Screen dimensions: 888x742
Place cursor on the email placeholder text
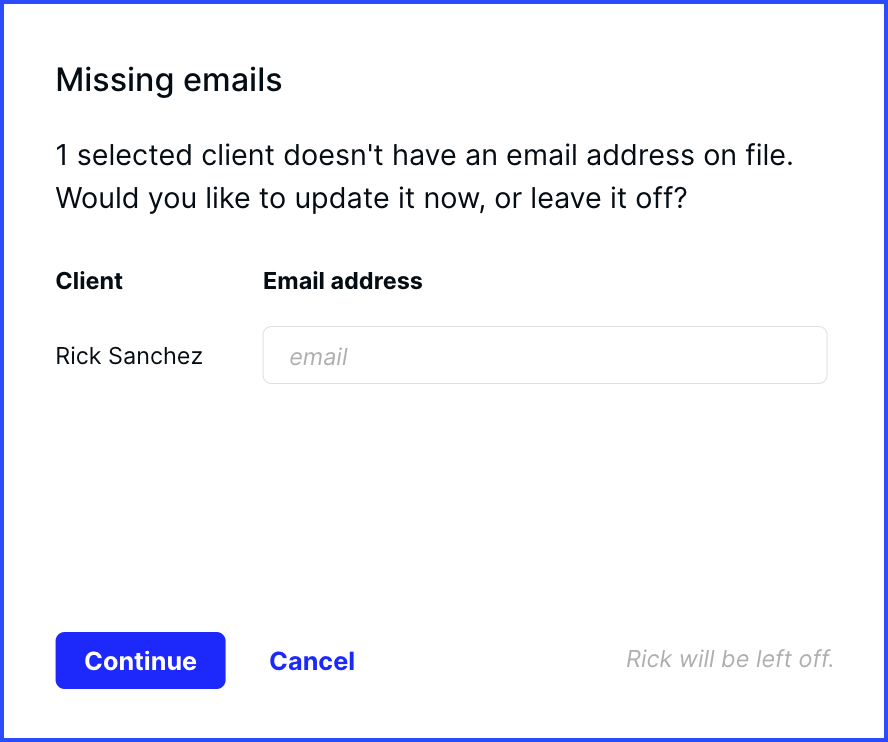(318, 357)
